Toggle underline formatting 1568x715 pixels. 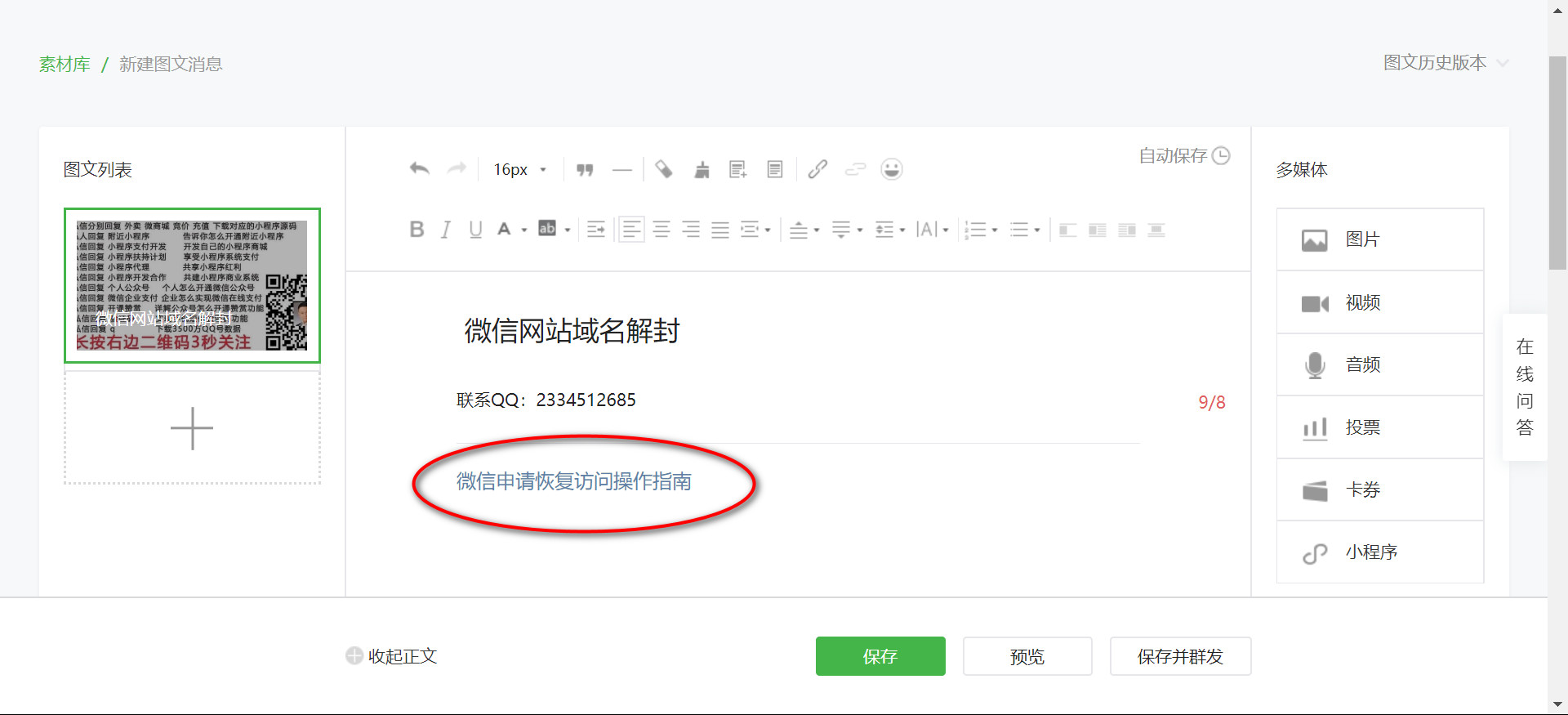pos(475,230)
